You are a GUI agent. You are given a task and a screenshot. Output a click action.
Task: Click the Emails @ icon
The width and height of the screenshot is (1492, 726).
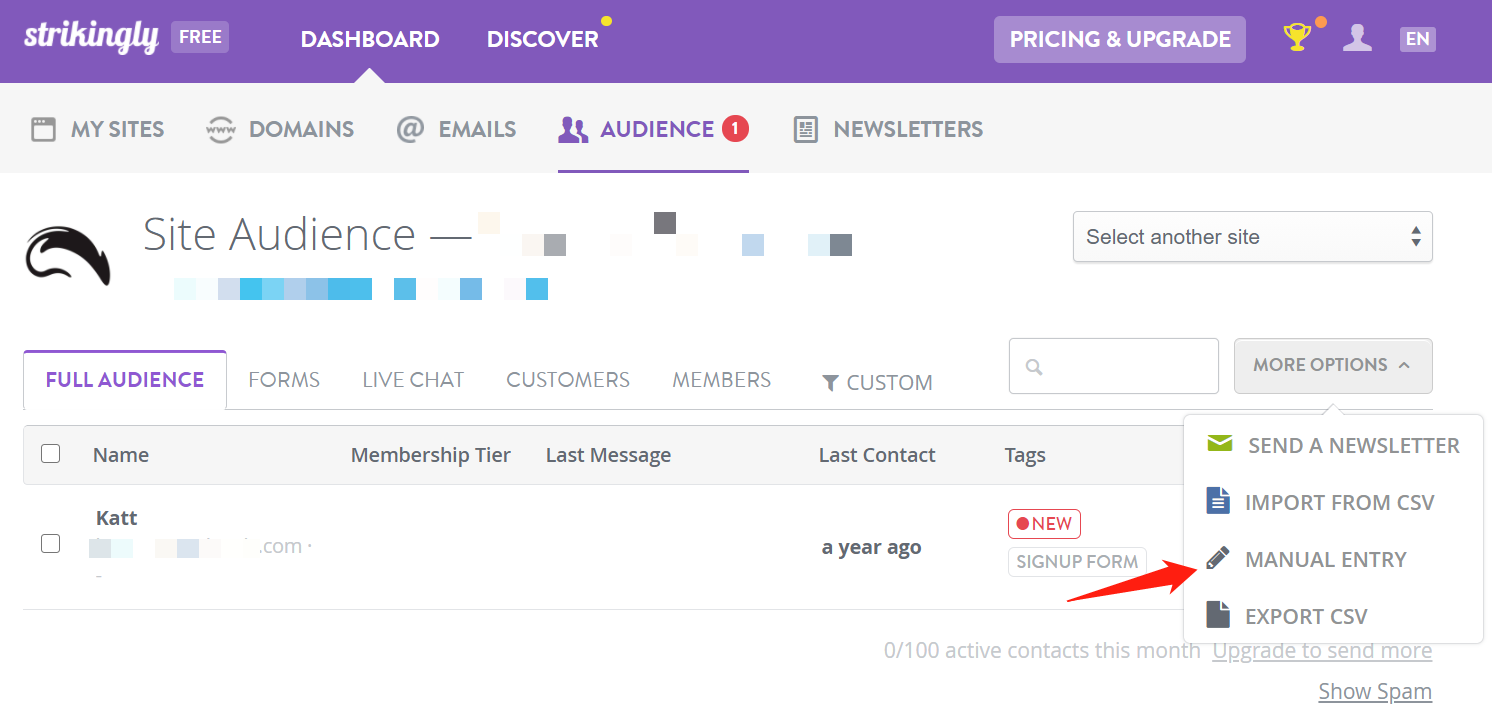(x=410, y=129)
